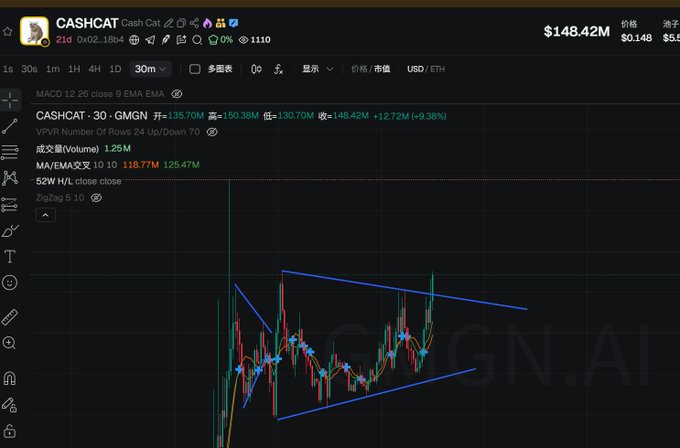Open the CASHCAT token avatar image

34,31
